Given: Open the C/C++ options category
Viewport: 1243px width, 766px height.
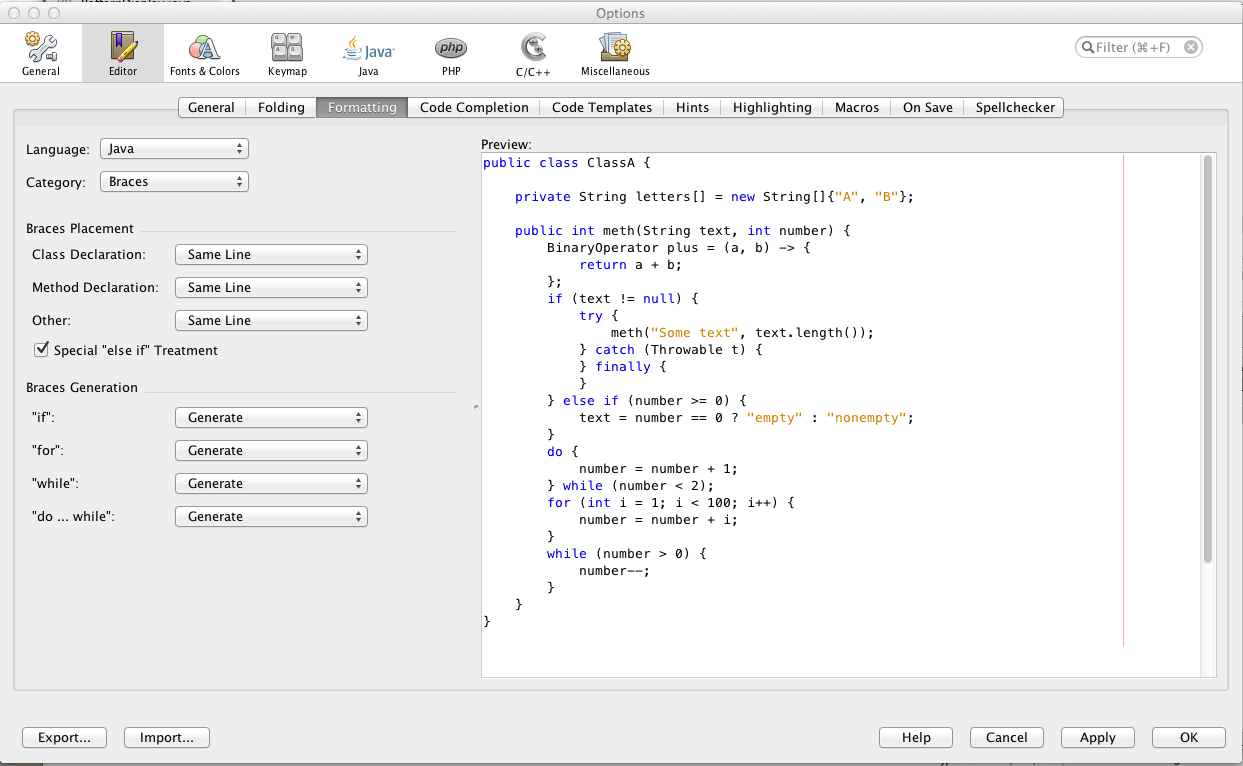Looking at the screenshot, I should coord(532,53).
